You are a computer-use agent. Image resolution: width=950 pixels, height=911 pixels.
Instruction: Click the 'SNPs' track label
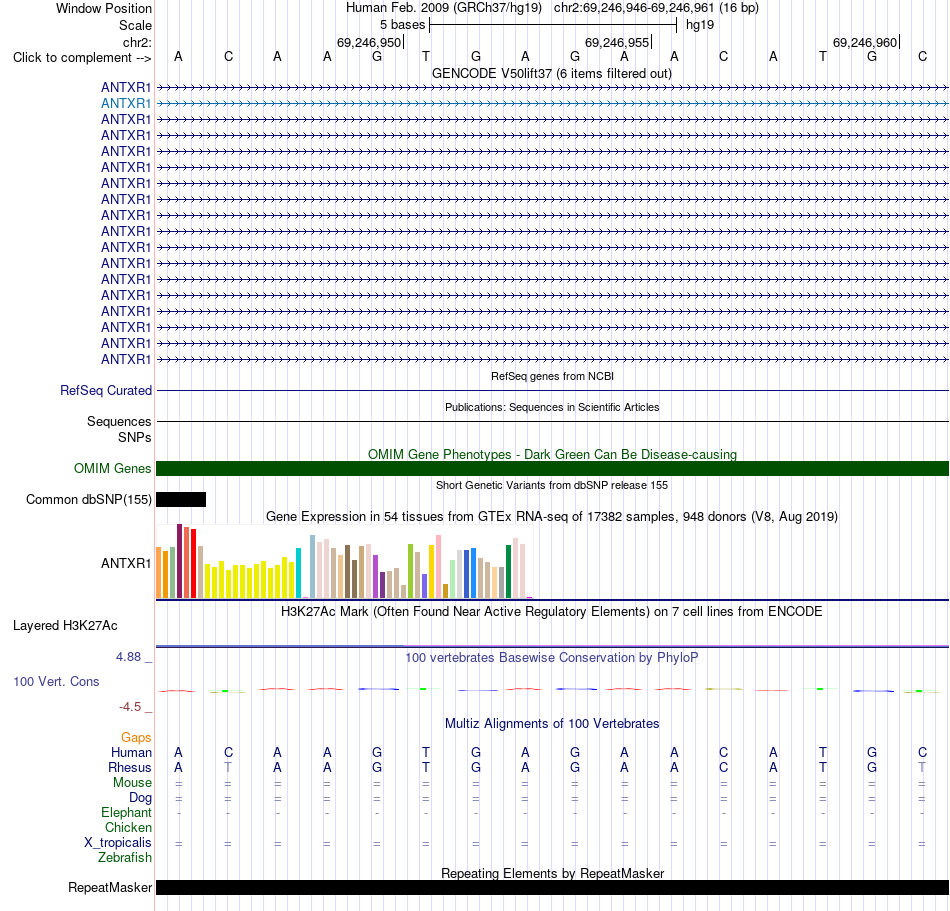click(x=135, y=437)
